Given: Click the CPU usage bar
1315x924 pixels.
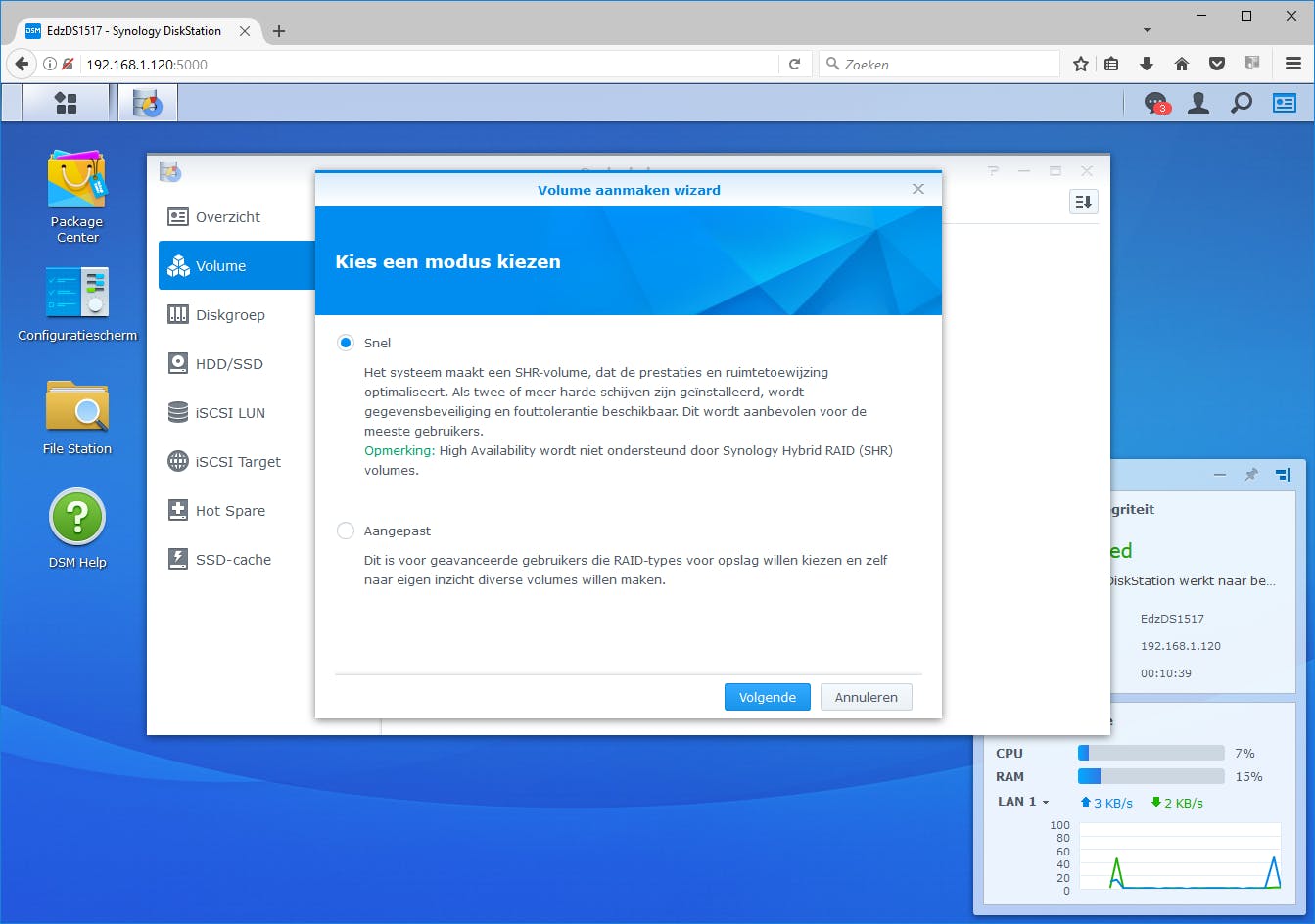Looking at the screenshot, I should (x=1151, y=753).
